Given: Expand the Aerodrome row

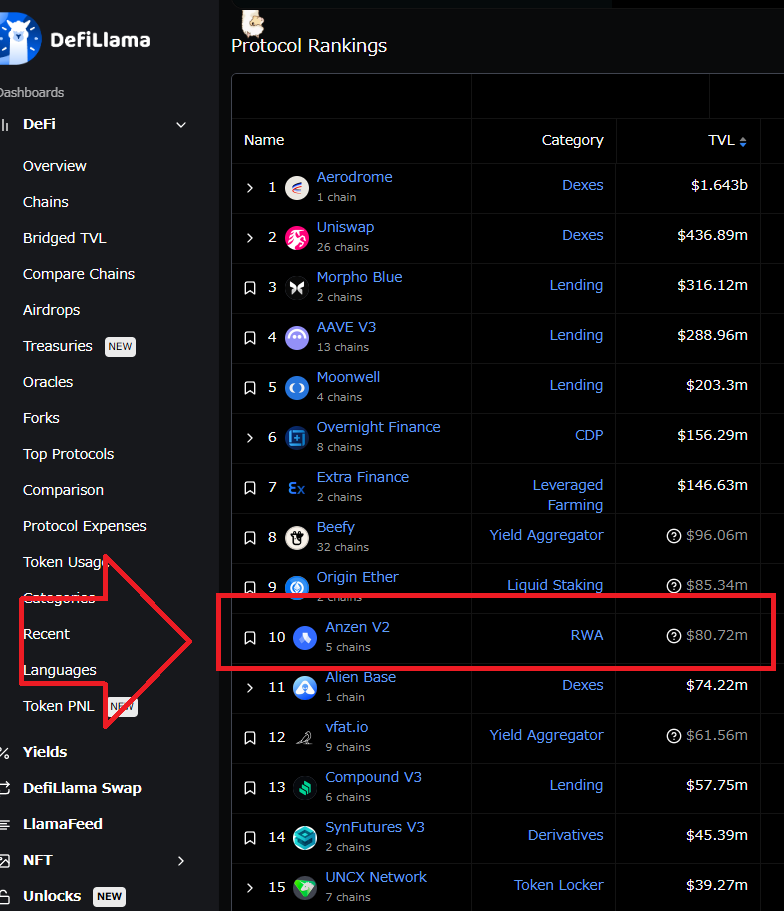Looking at the screenshot, I should pyautogui.click(x=250, y=188).
